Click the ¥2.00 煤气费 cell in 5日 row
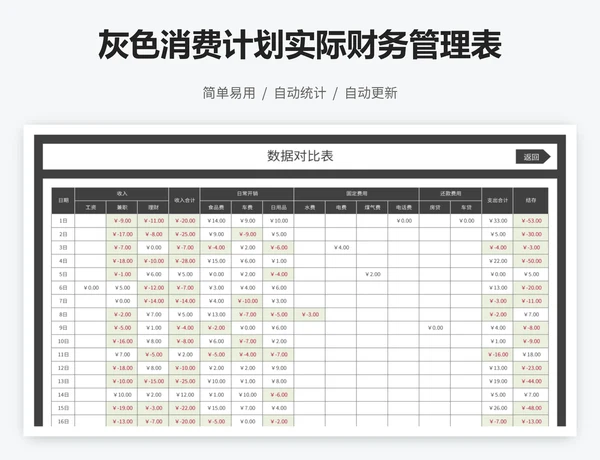This screenshot has width=600, height=460. pyautogui.click(x=372, y=274)
